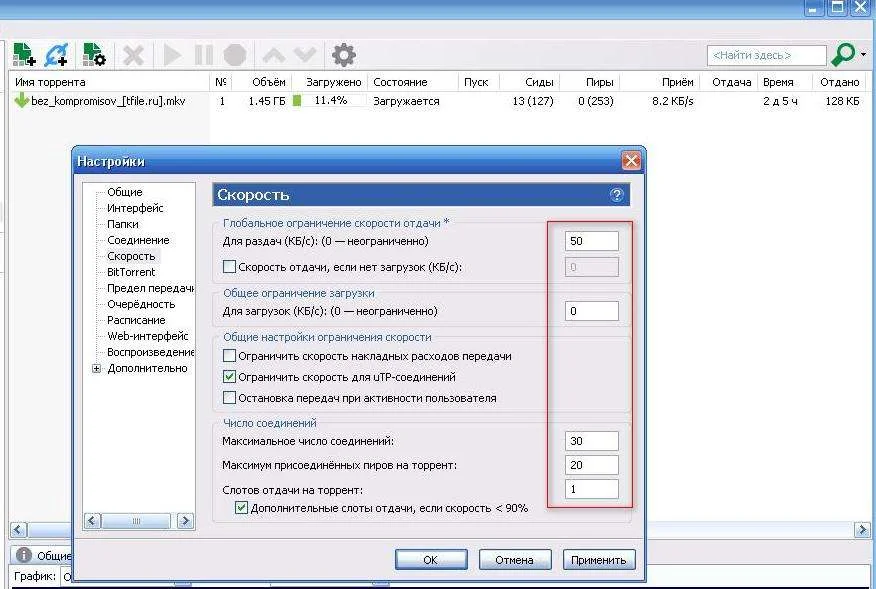Screen dimensions: 876x589
Task: Open Preferences via the gear icon
Action: (x=344, y=55)
